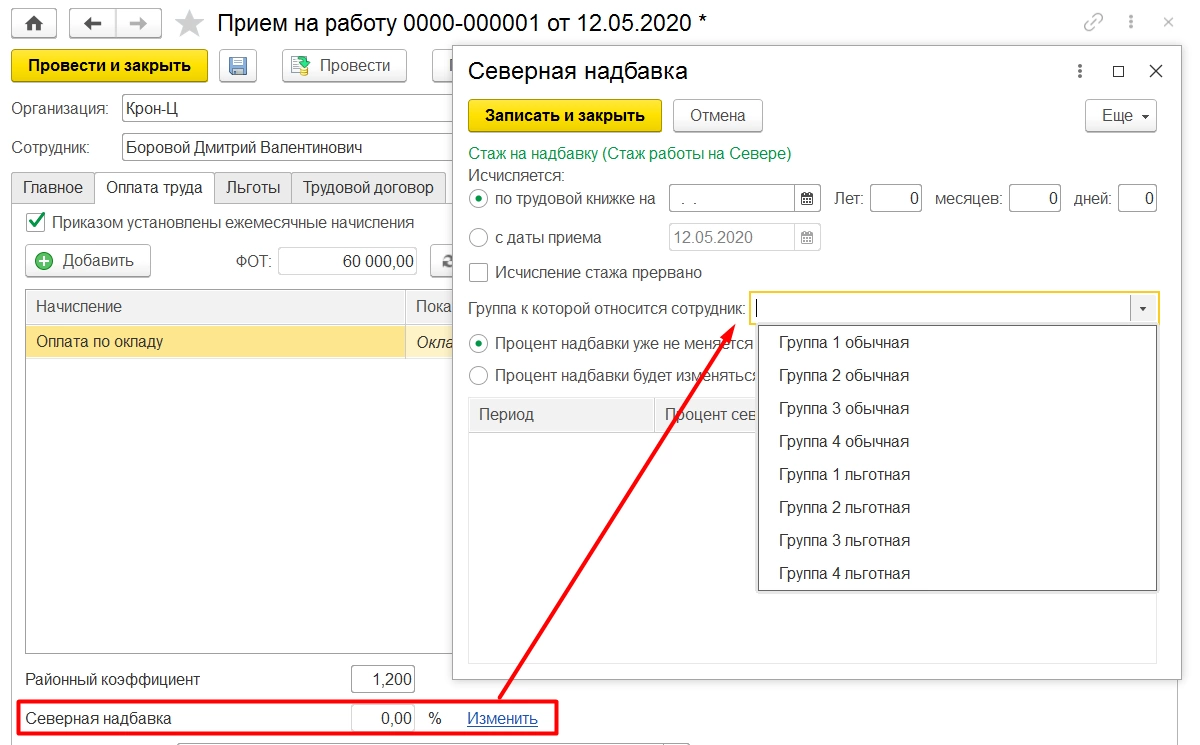Open calendar for по трудовой книжке date
Viewport: 1200px width, 745px height.
(x=808, y=199)
